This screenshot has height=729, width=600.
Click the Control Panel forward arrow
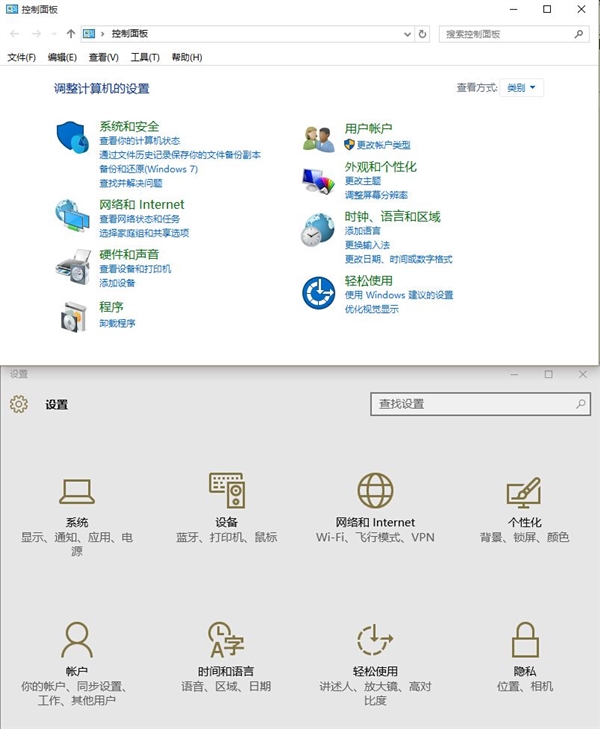pyautogui.click(x=36, y=33)
